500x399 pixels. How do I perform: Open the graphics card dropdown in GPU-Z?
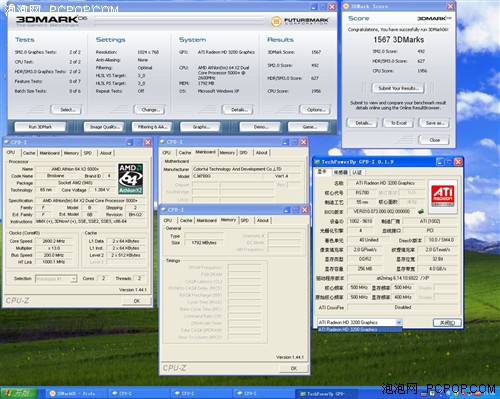tap(398, 322)
